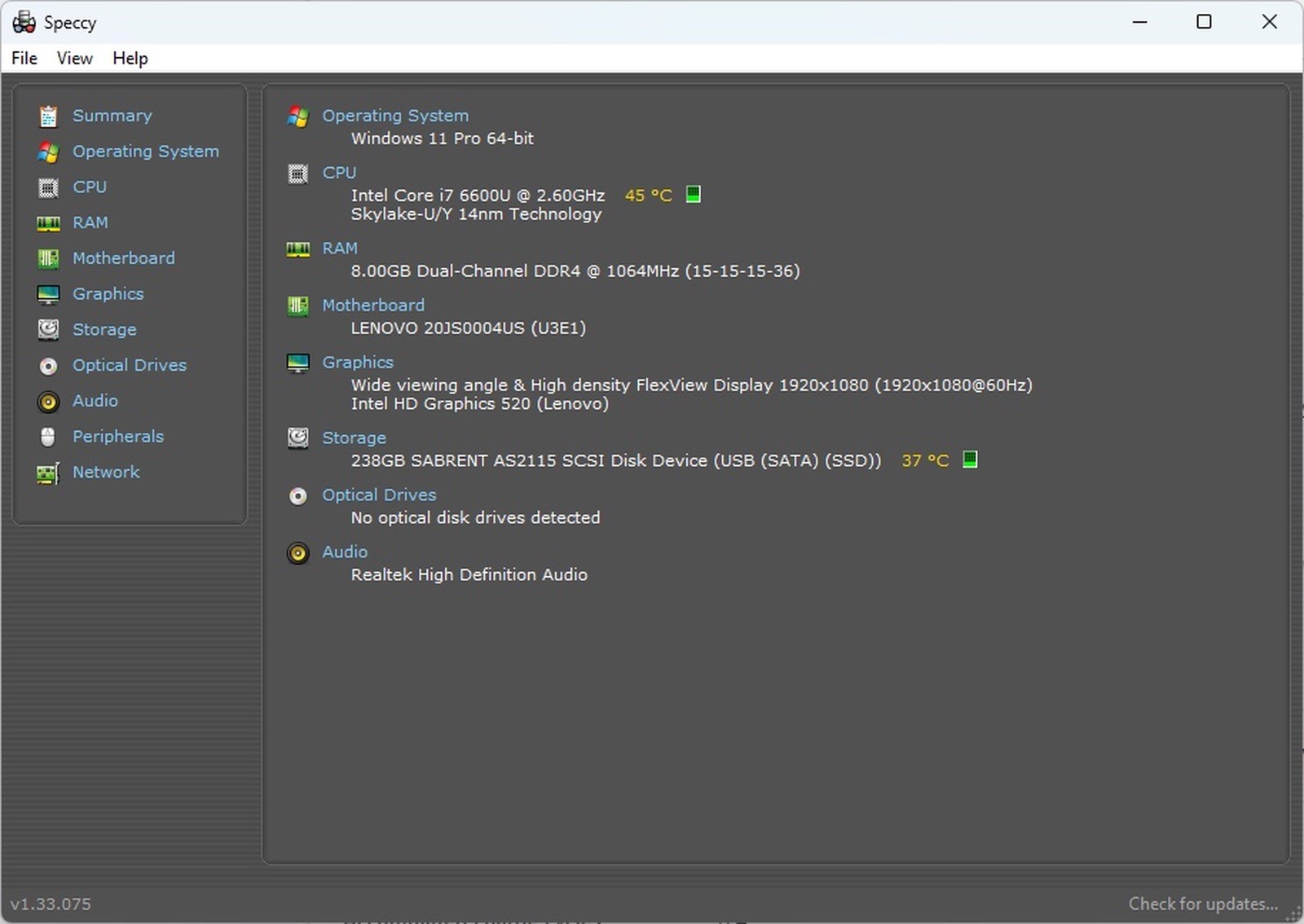Click version number v1.33.075 in status bar
The height and width of the screenshot is (924, 1304).
(51, 904)
